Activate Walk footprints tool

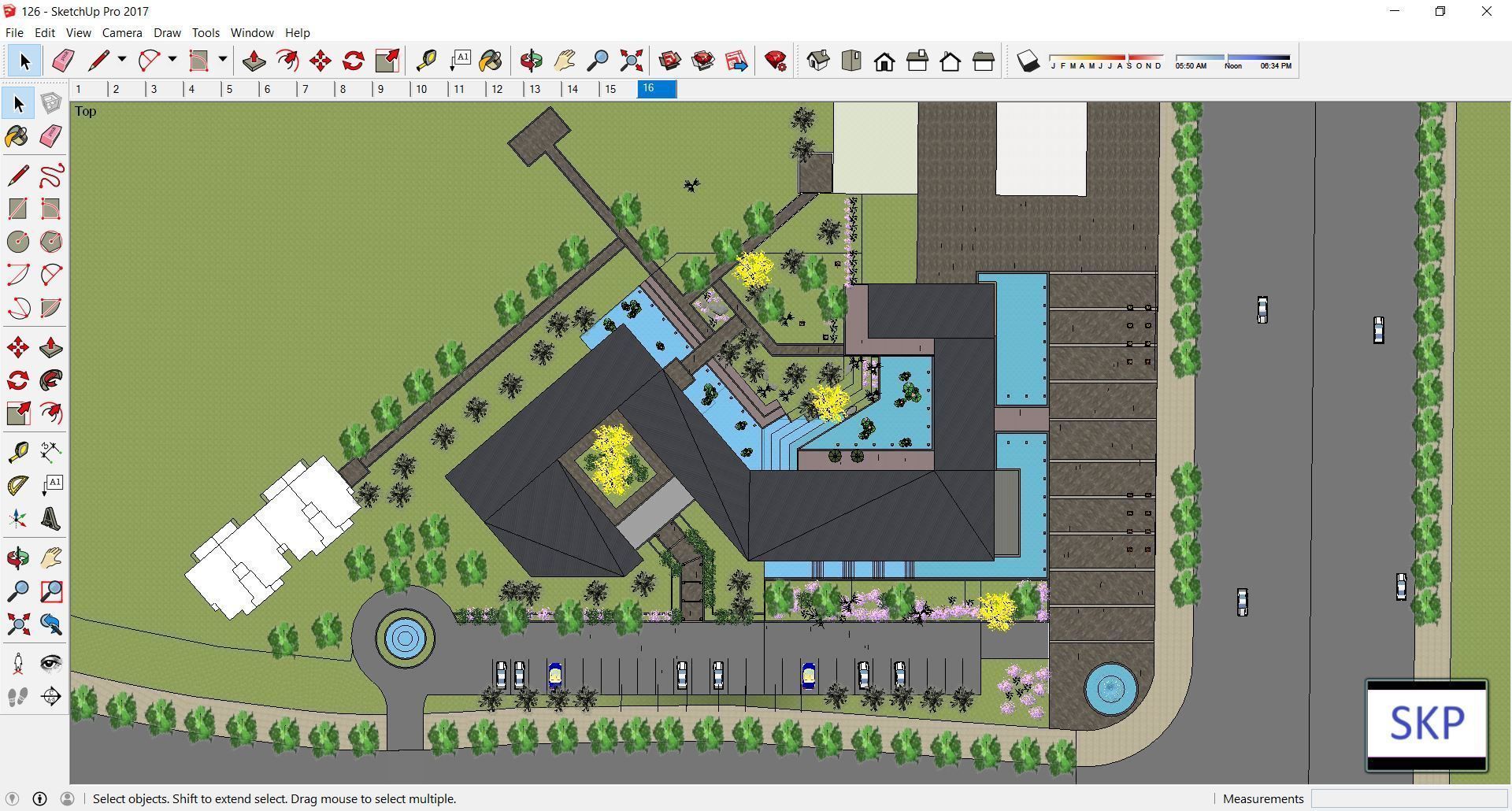pos(18,696)
